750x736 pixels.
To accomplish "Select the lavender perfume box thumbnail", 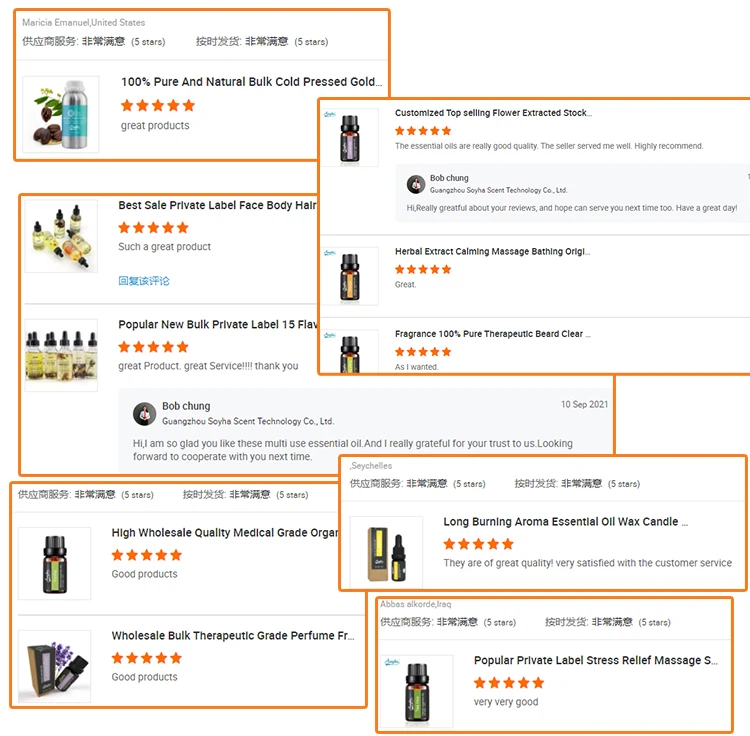I will tap(55, 666).
